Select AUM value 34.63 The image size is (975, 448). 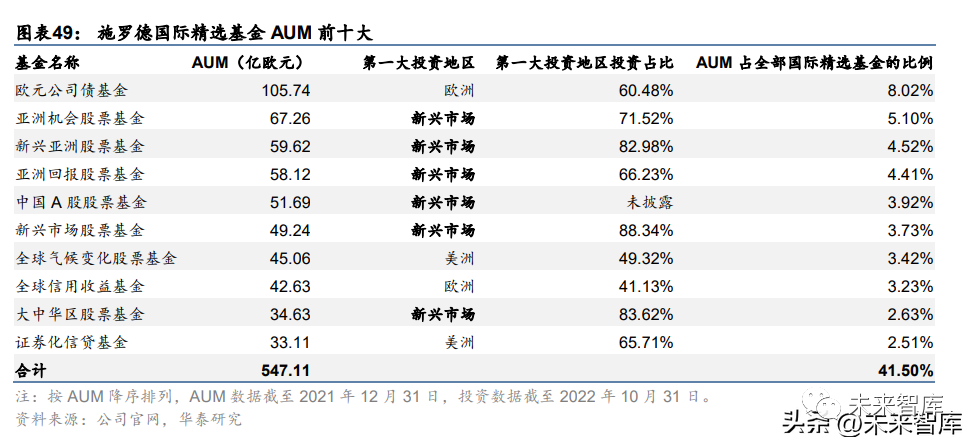tap(290, 315)
